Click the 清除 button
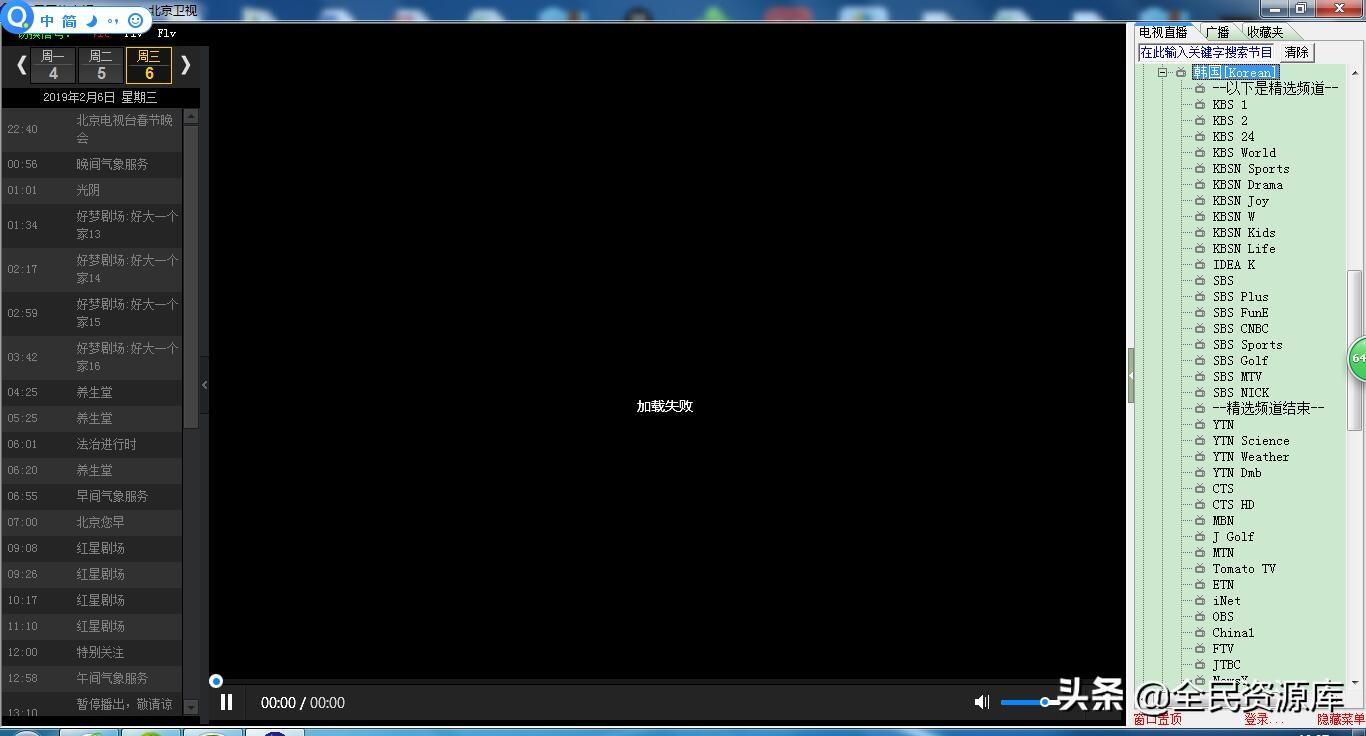Viewport: 1366px width, 736px height. tap(1297, 52)
